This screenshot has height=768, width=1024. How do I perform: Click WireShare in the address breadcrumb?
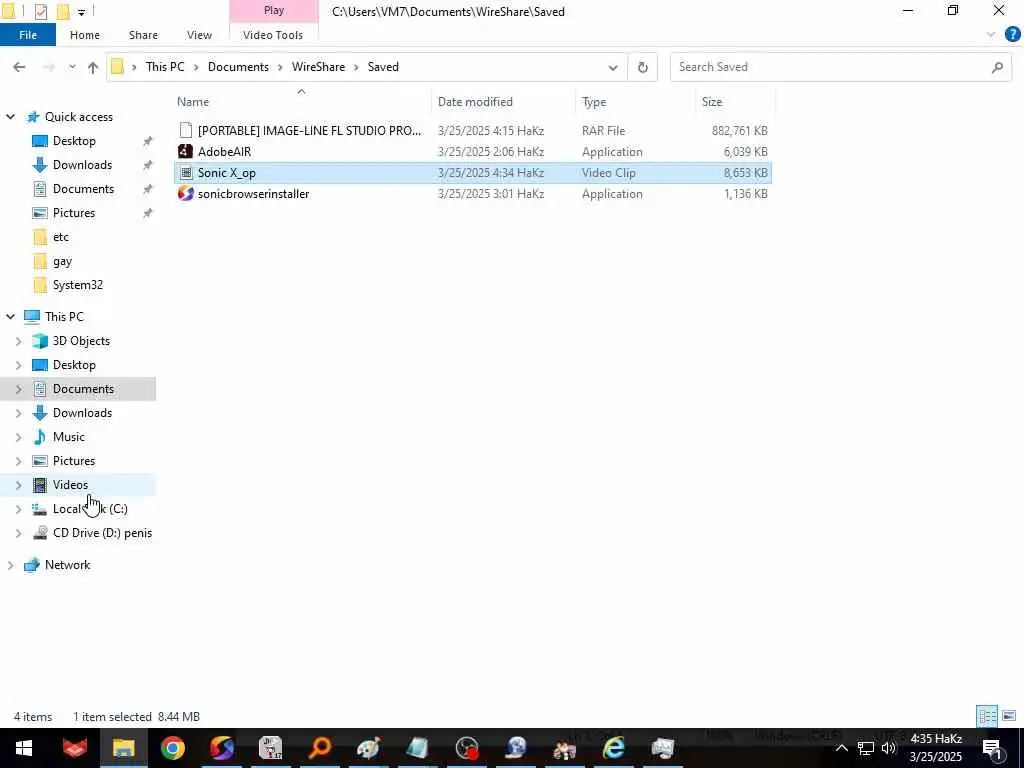318,67
